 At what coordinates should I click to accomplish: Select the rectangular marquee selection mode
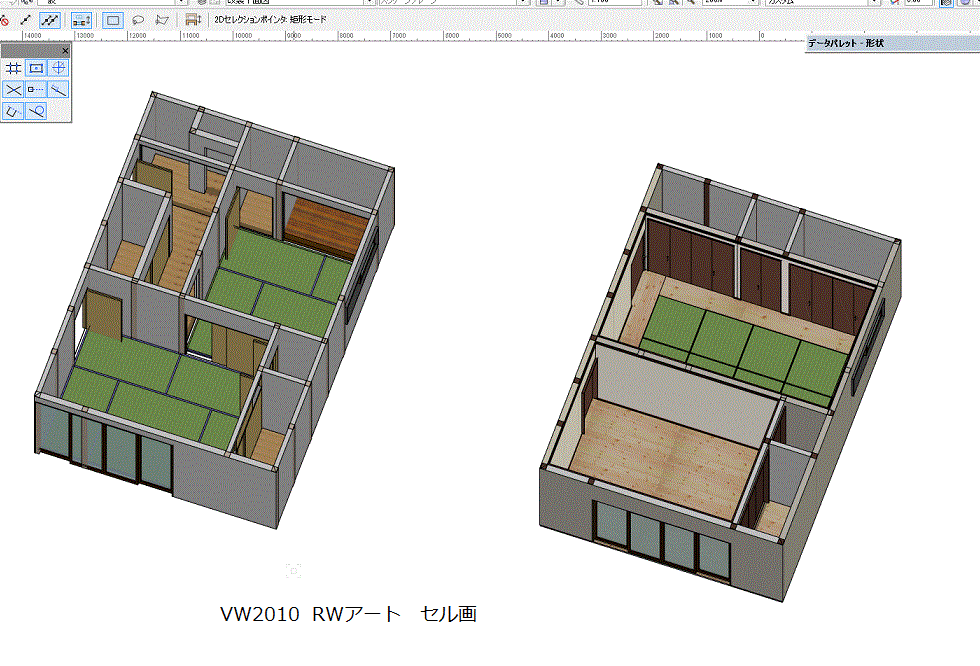113,19
